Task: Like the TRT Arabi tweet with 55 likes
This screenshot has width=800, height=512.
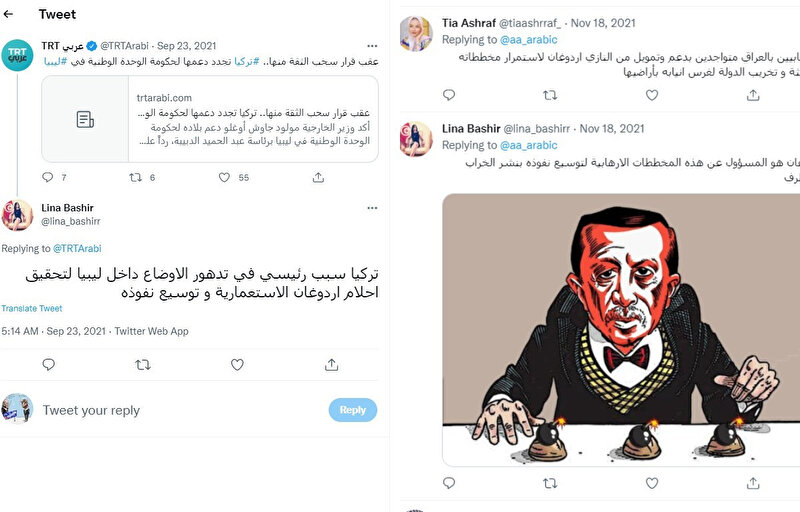Action: tap(224, 177)
